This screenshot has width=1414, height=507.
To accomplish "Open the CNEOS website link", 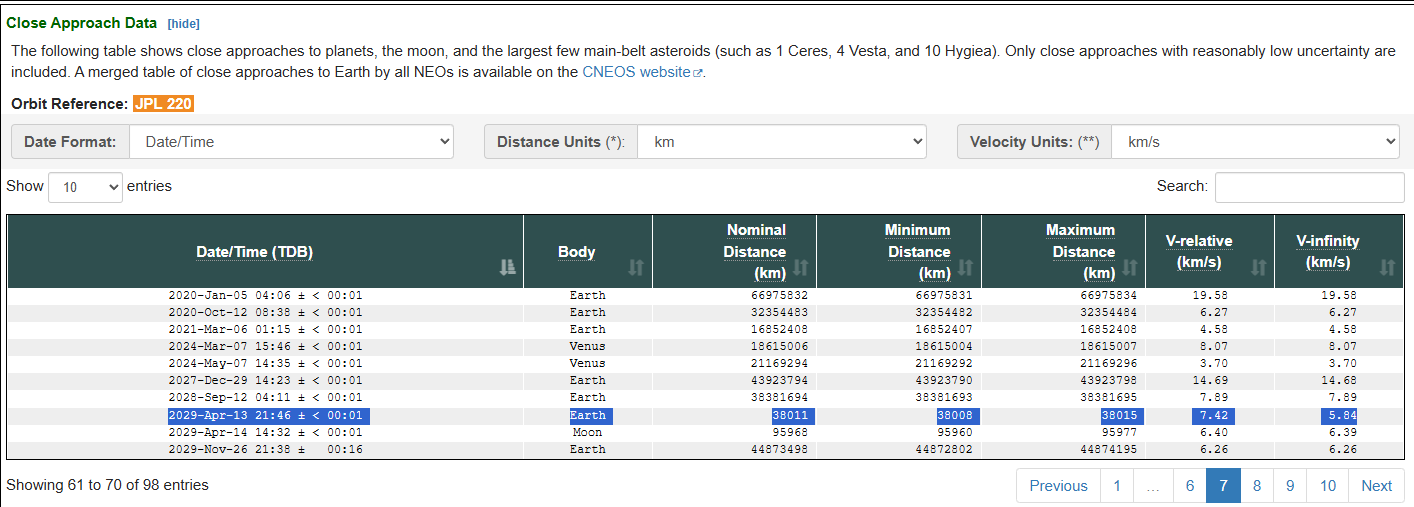I will pyautogui.click(x=642, y=72).
